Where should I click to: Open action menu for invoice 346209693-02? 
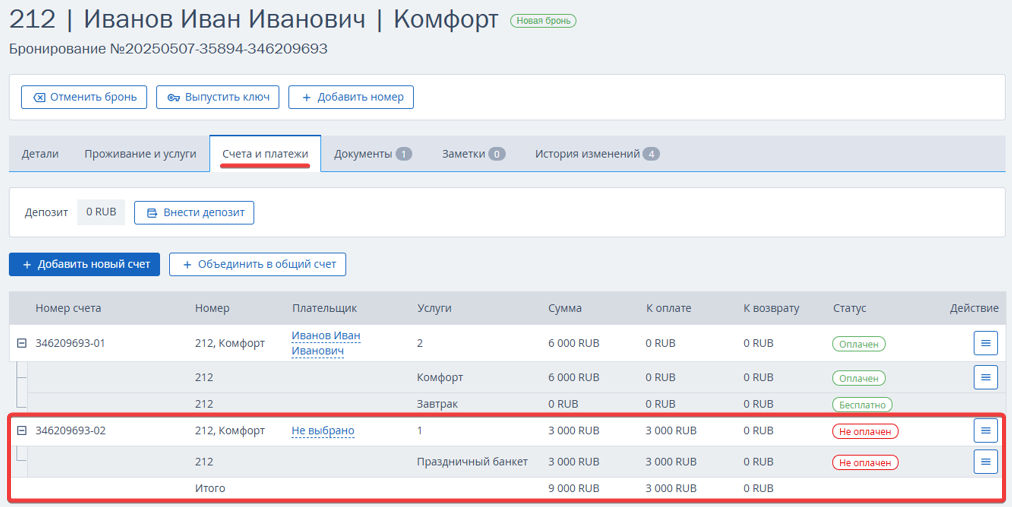[x=985, y=430]
